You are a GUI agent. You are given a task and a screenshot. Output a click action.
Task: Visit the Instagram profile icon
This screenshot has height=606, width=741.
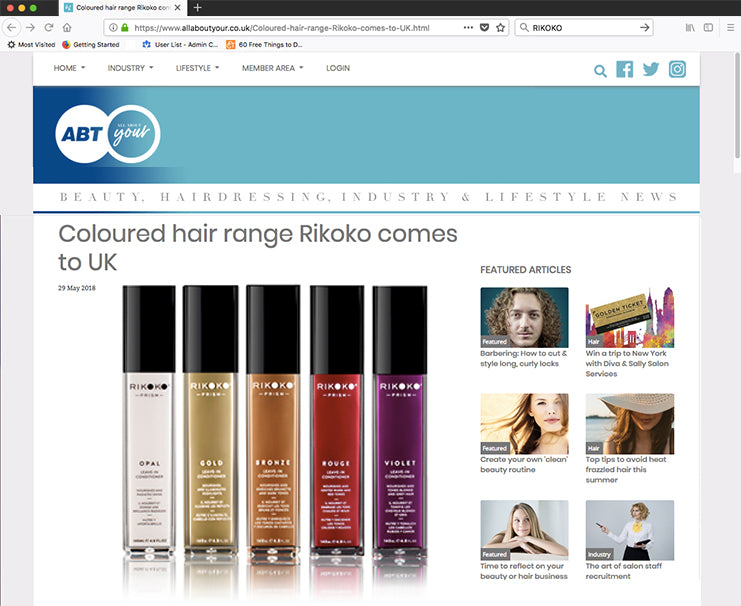pyautogui.click(x=677, y=69)
